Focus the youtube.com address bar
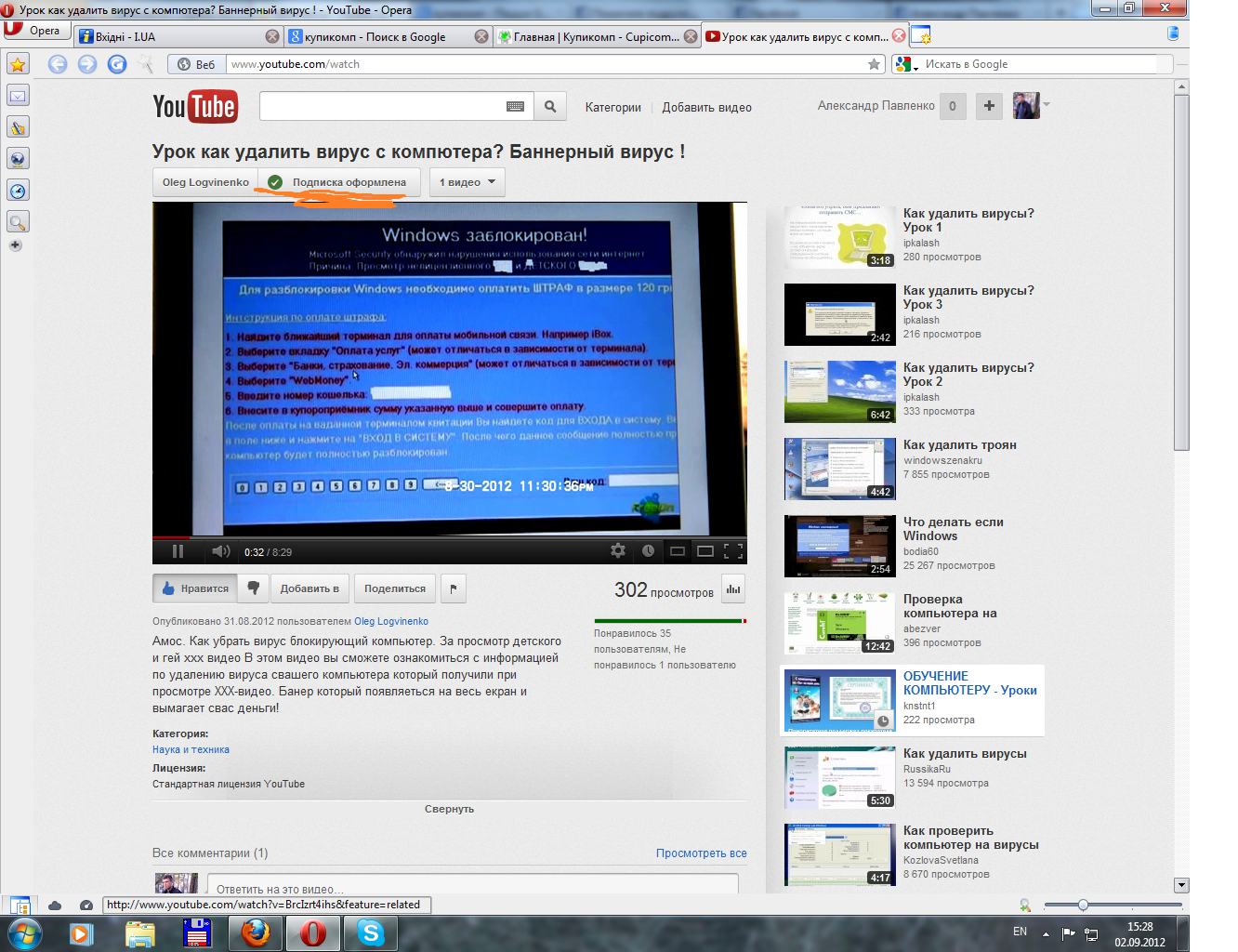The width and height of the screenshot is (1238, 952). 547,64
